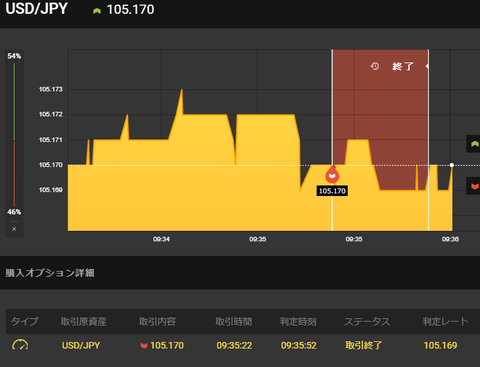The height and width of the screenshot is (367, 480).
Task: Click the USD/JPY asset cell in the table
Action: pos(81,345)
